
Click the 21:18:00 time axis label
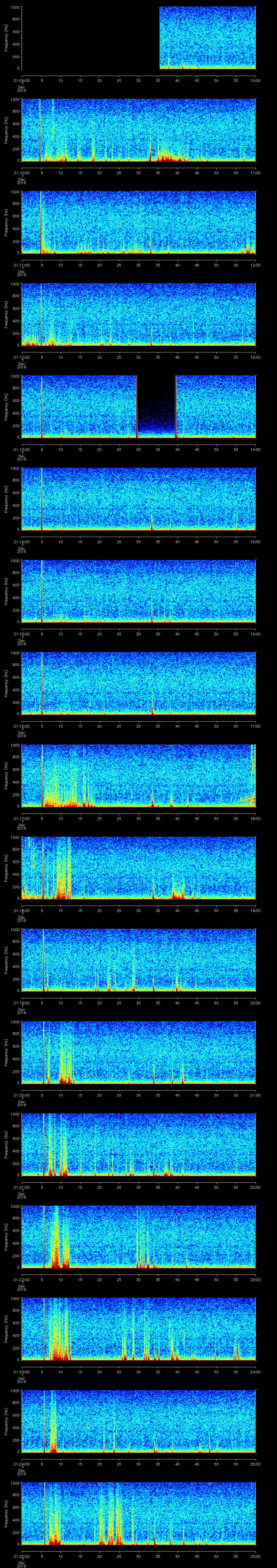click(21, 910)
